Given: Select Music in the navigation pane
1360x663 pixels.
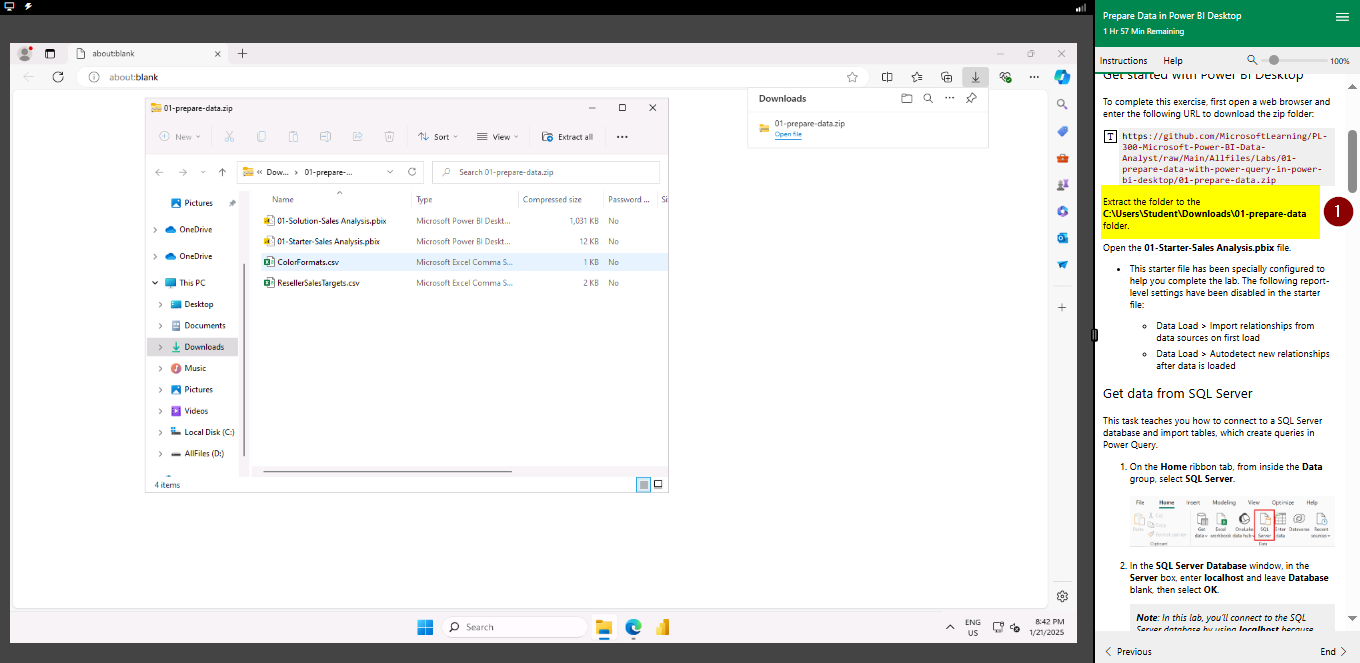Looking at the screenshot, I should 193,368.
